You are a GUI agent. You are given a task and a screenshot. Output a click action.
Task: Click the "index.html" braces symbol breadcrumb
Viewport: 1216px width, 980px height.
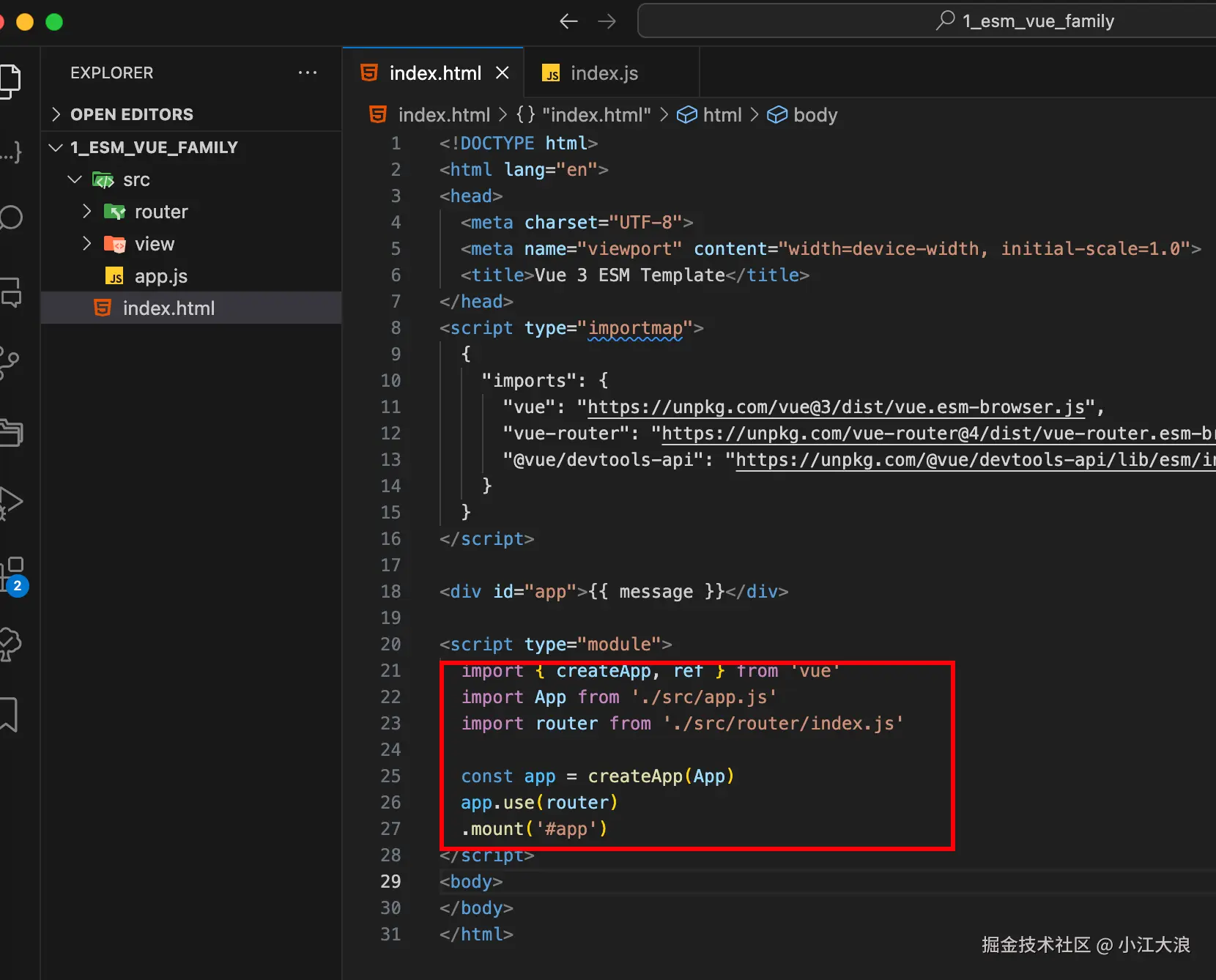584,115
